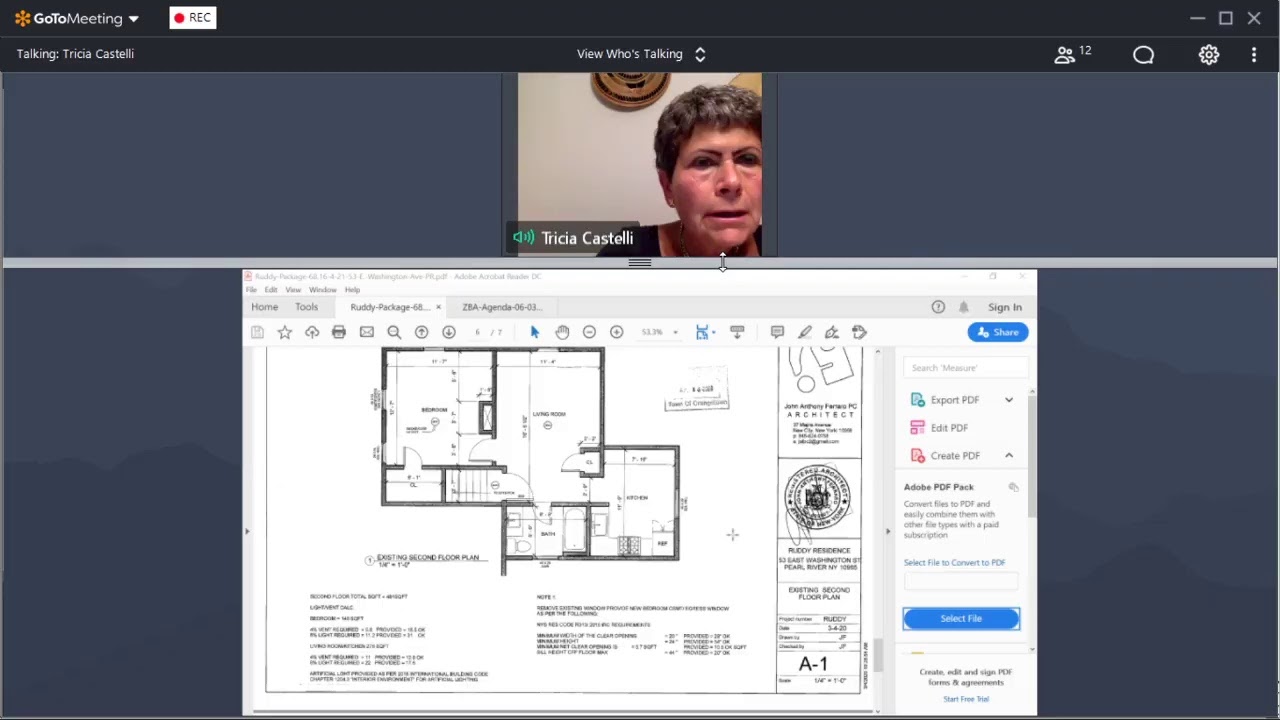Click Select File to Convert to PDF
1280x720 pixels.
tap(955, 563)
